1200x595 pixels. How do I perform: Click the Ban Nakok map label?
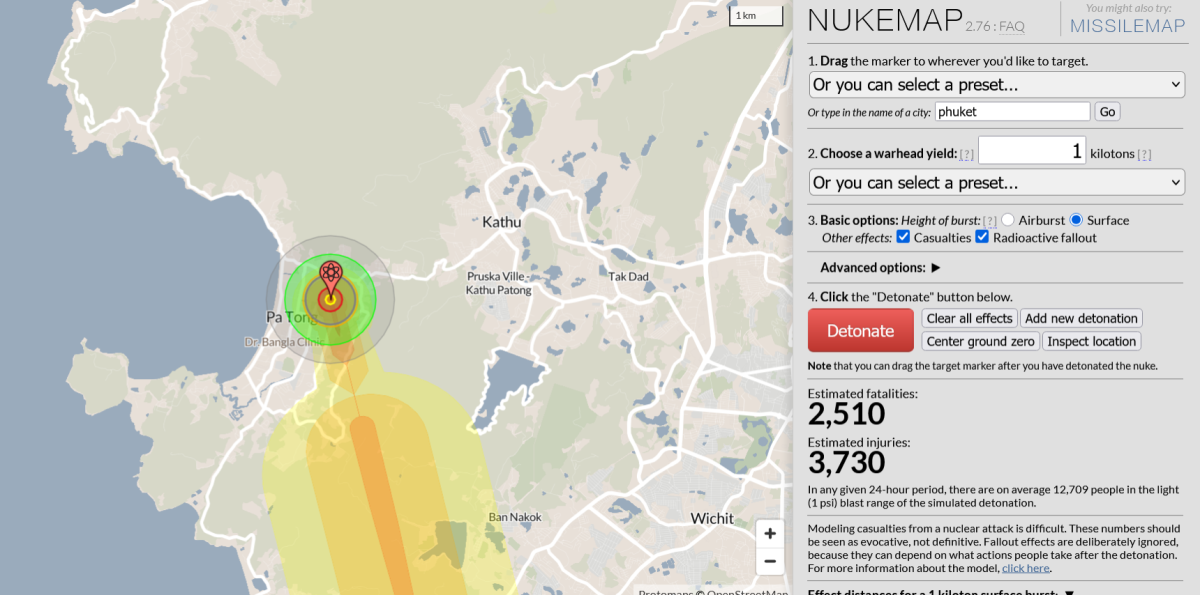[515, 517]
